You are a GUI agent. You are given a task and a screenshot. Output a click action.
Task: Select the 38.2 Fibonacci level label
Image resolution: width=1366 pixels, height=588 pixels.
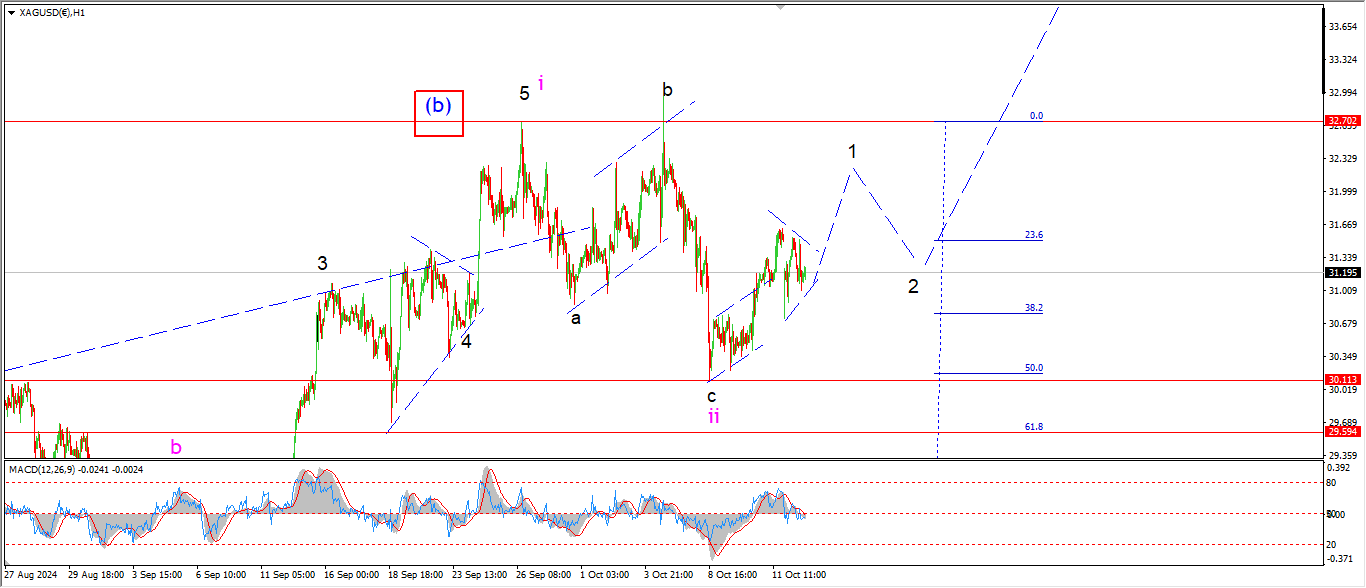pyautogui.click(x=1033, y=308)
